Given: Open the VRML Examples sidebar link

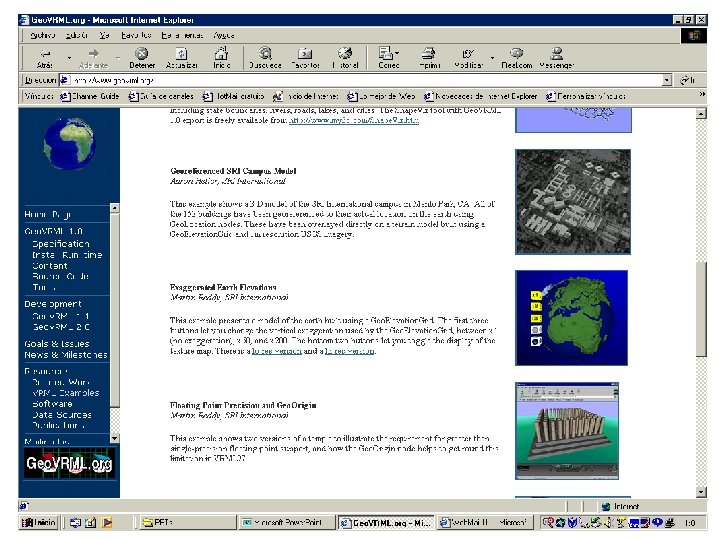Looking at the screenshot, I should (x=66, y=393).
